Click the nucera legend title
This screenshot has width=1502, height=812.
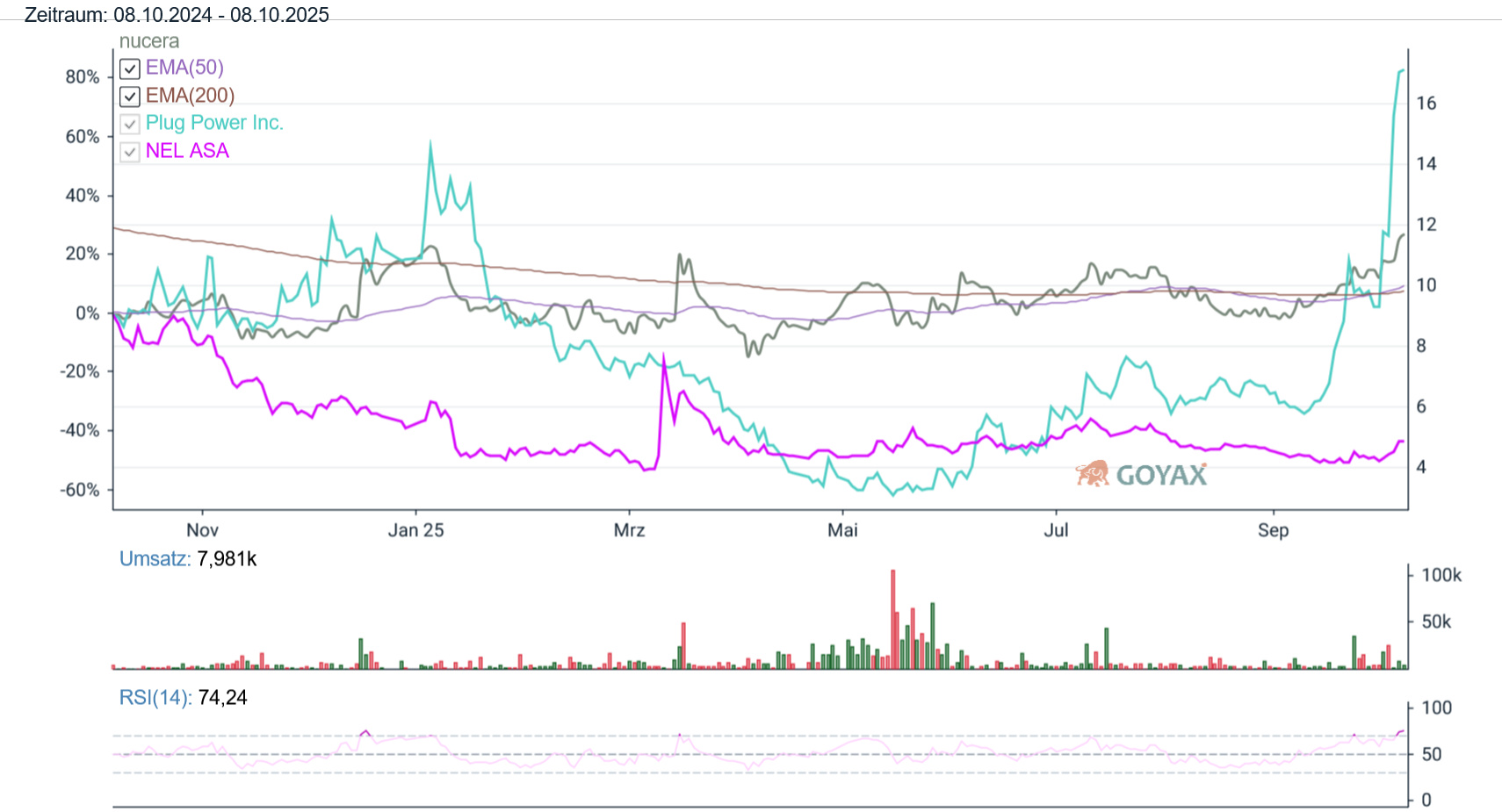pyautogui.click(x=149, y=41)
